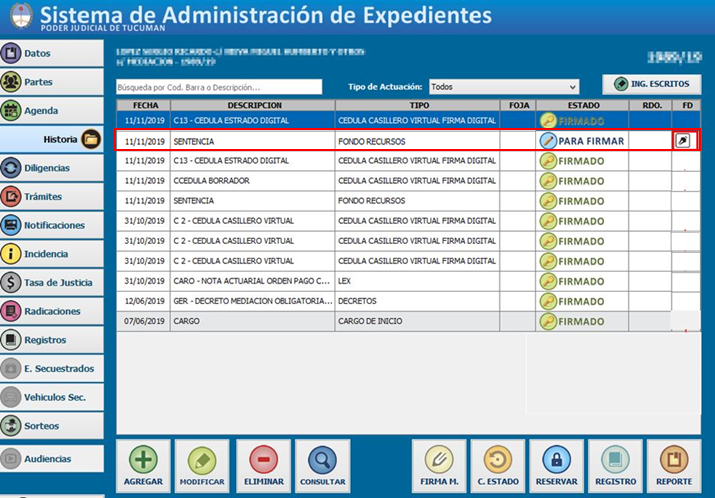
Task: Click the CONSULTAR magnifier button
Action: (x=322, y=466)
